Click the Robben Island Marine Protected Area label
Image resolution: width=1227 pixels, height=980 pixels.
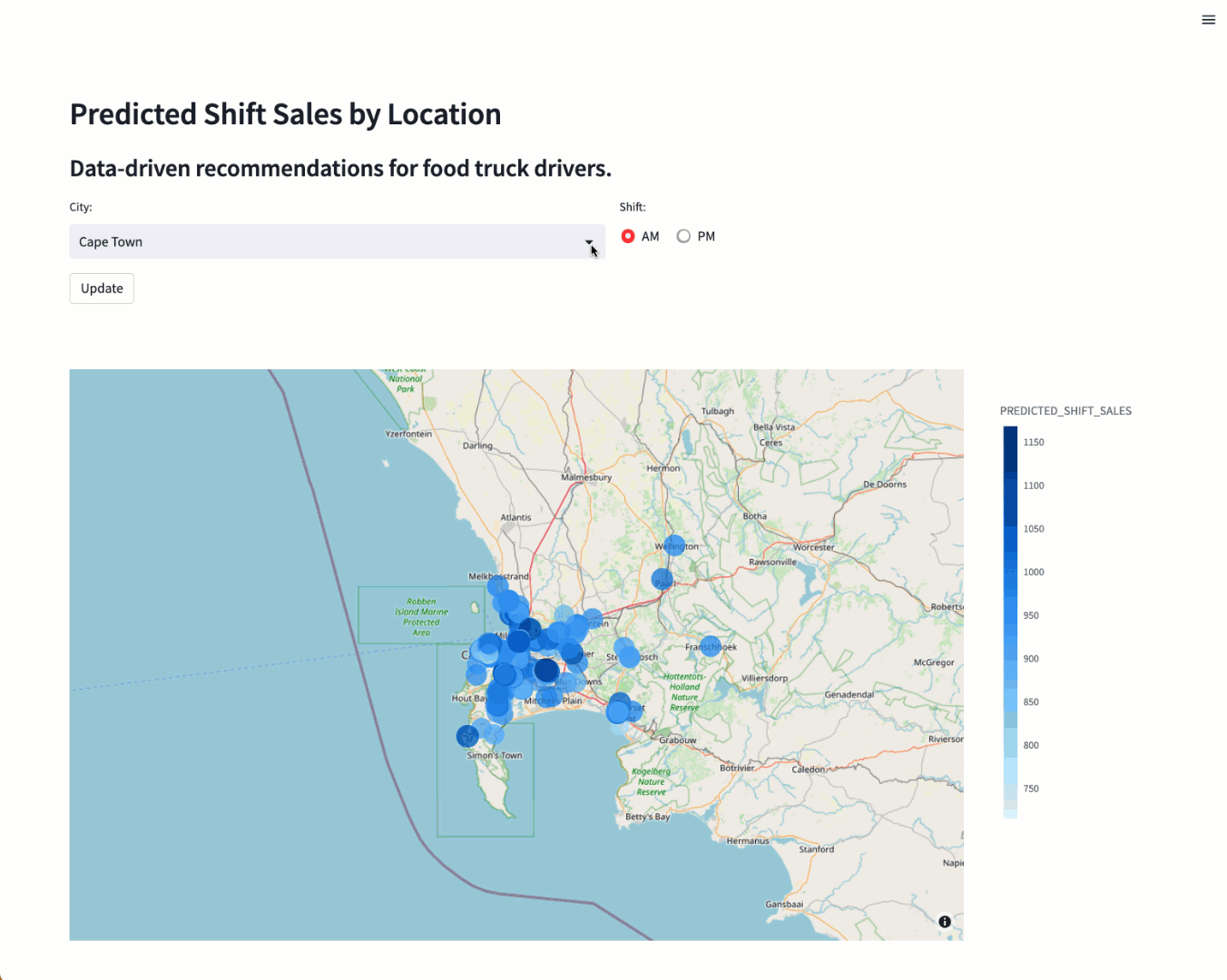pyautogui.click(x=421, y=616)
